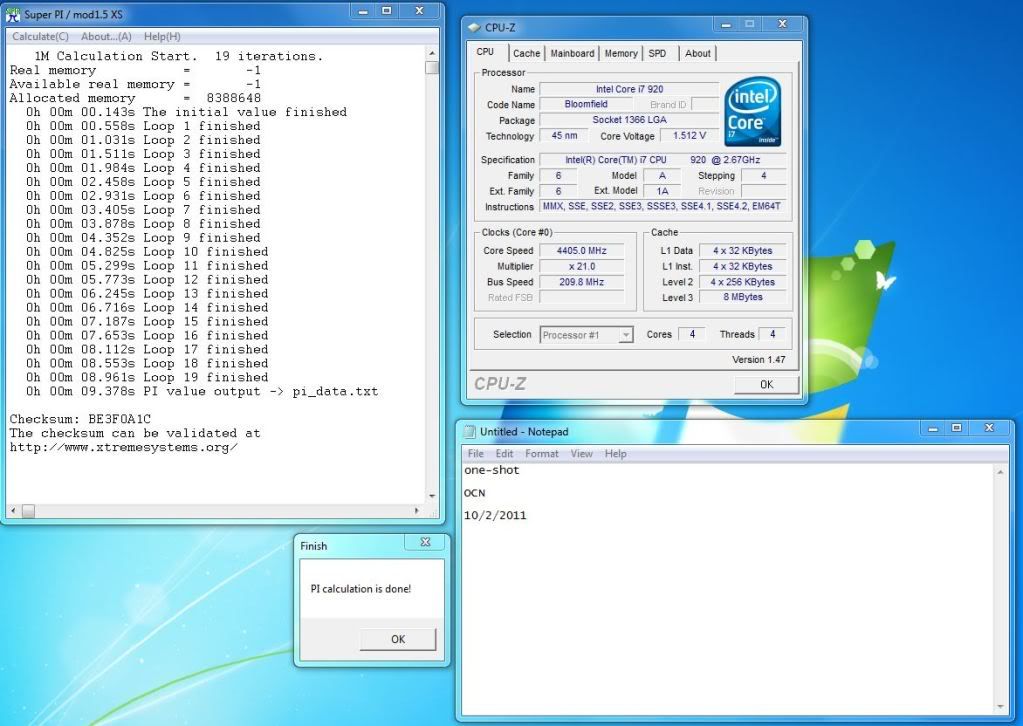Click the Notepad title bar icon
1023x726 pixels.
[470, 431]
